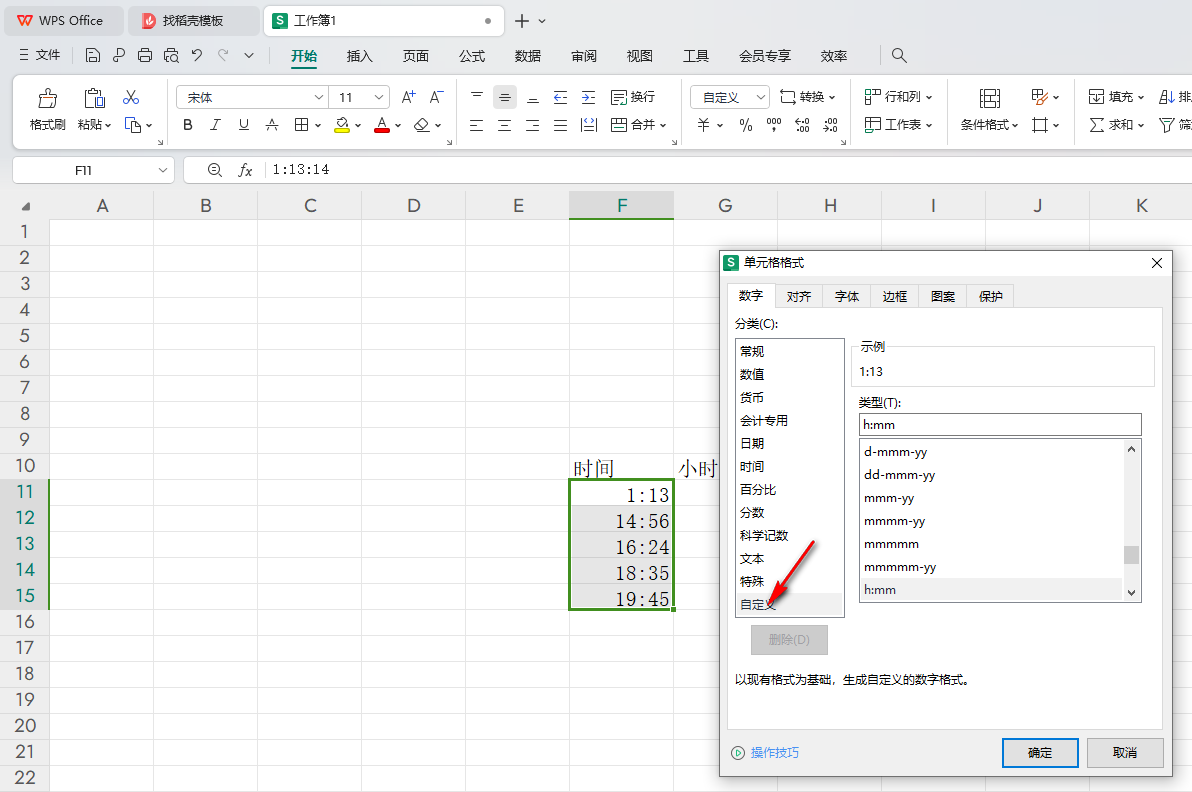Click the scissors Cut icon
1192x792 pixels.
point(131,98)
